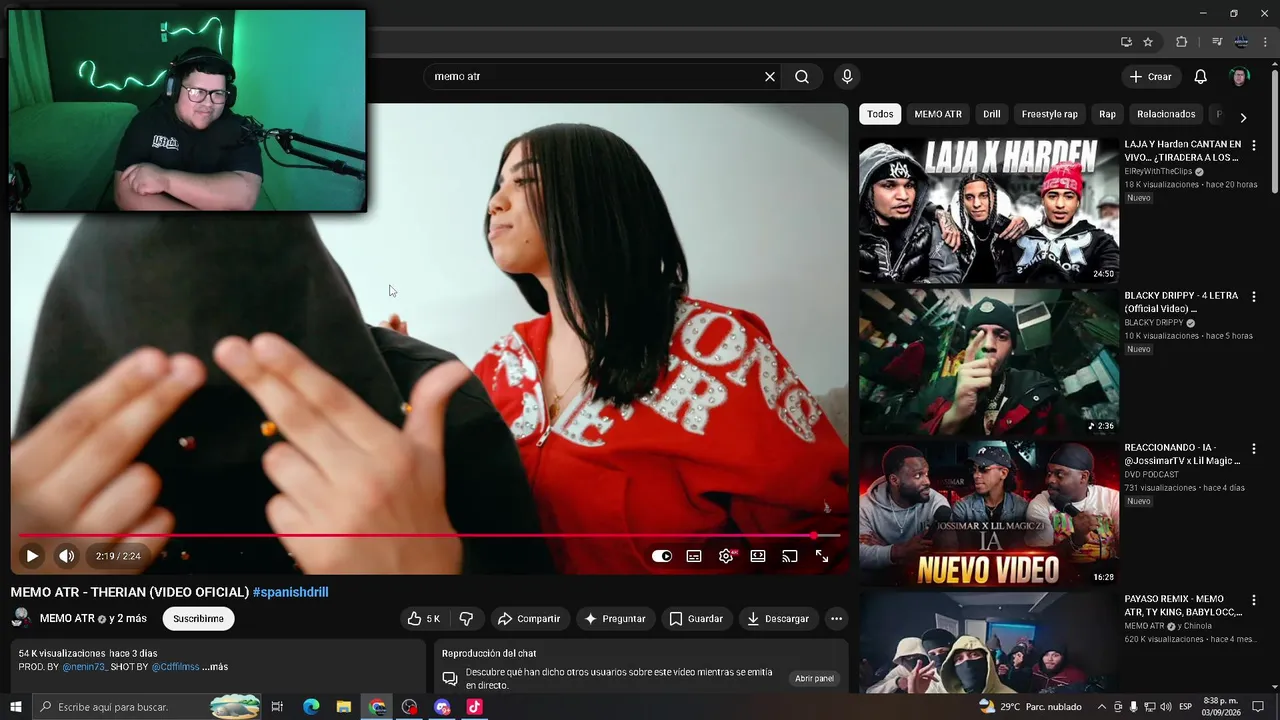Open the taskbar volume control
The height and width of the screenshot is (720, 1280).
click(x=1166, y=707)
